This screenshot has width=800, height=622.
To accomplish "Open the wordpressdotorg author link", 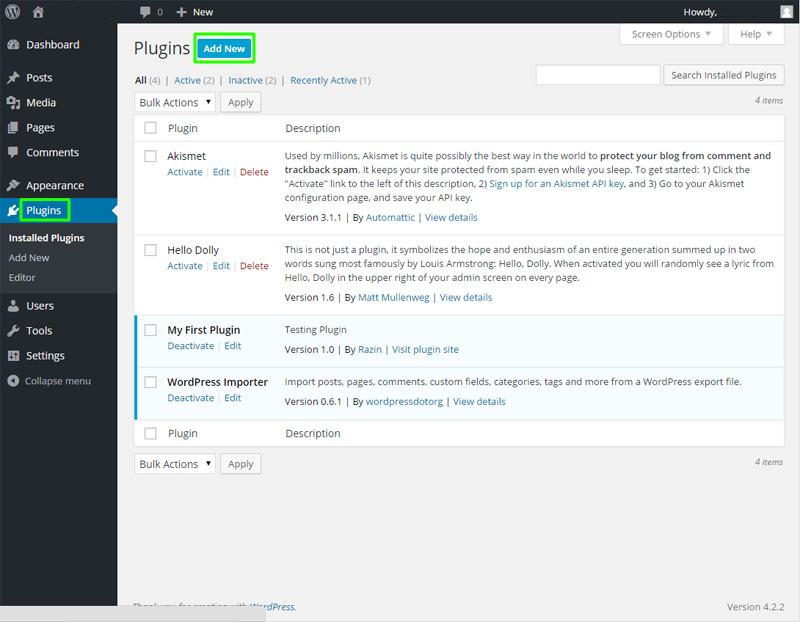I will pos(404,402).
